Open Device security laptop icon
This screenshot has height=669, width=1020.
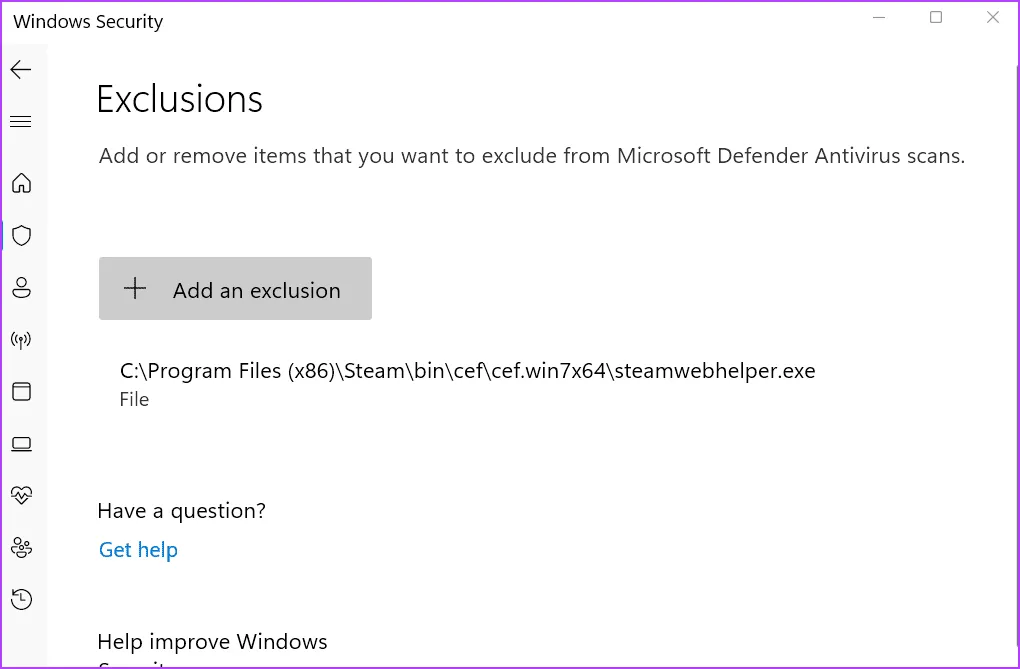(x=21, y=443)
